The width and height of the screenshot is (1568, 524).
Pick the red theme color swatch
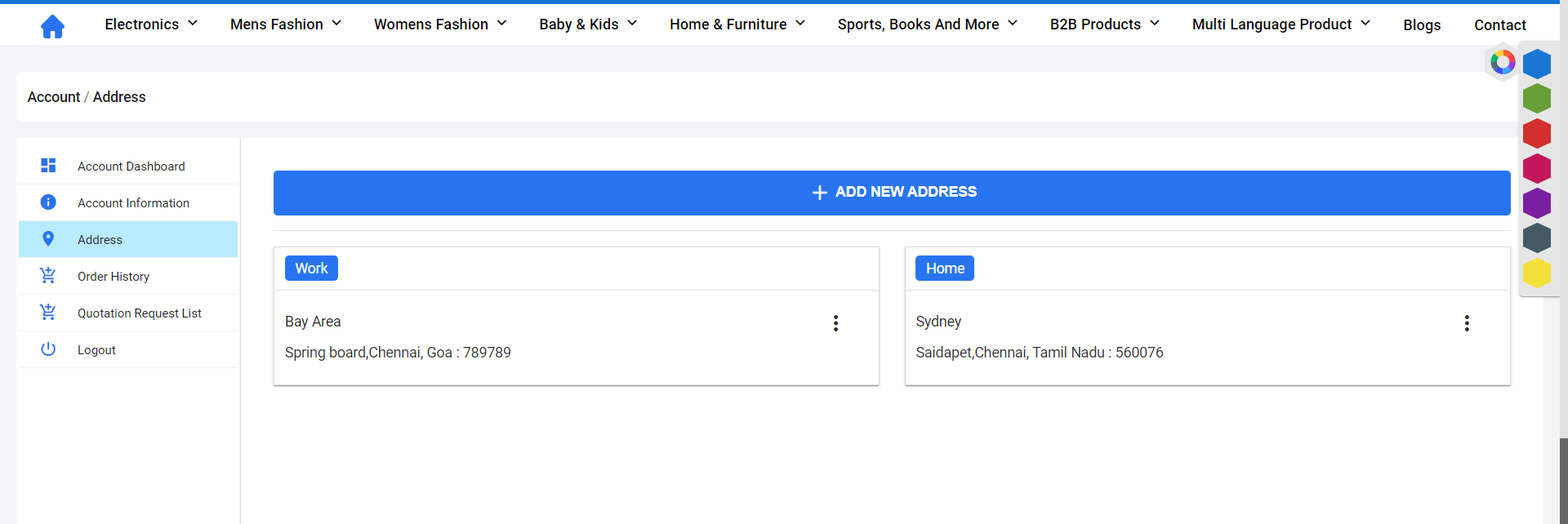coord(1537,134)
